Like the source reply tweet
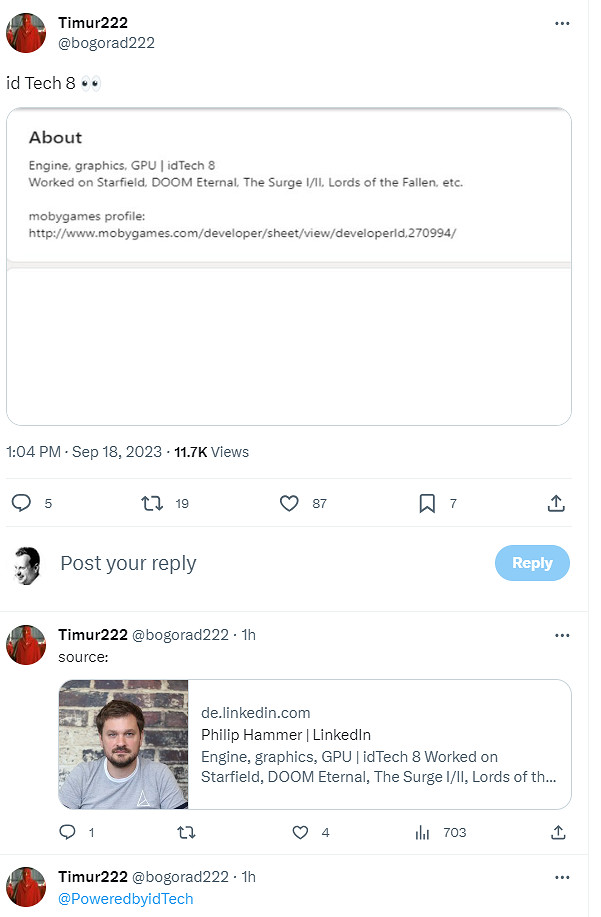 tap(299, 832)
